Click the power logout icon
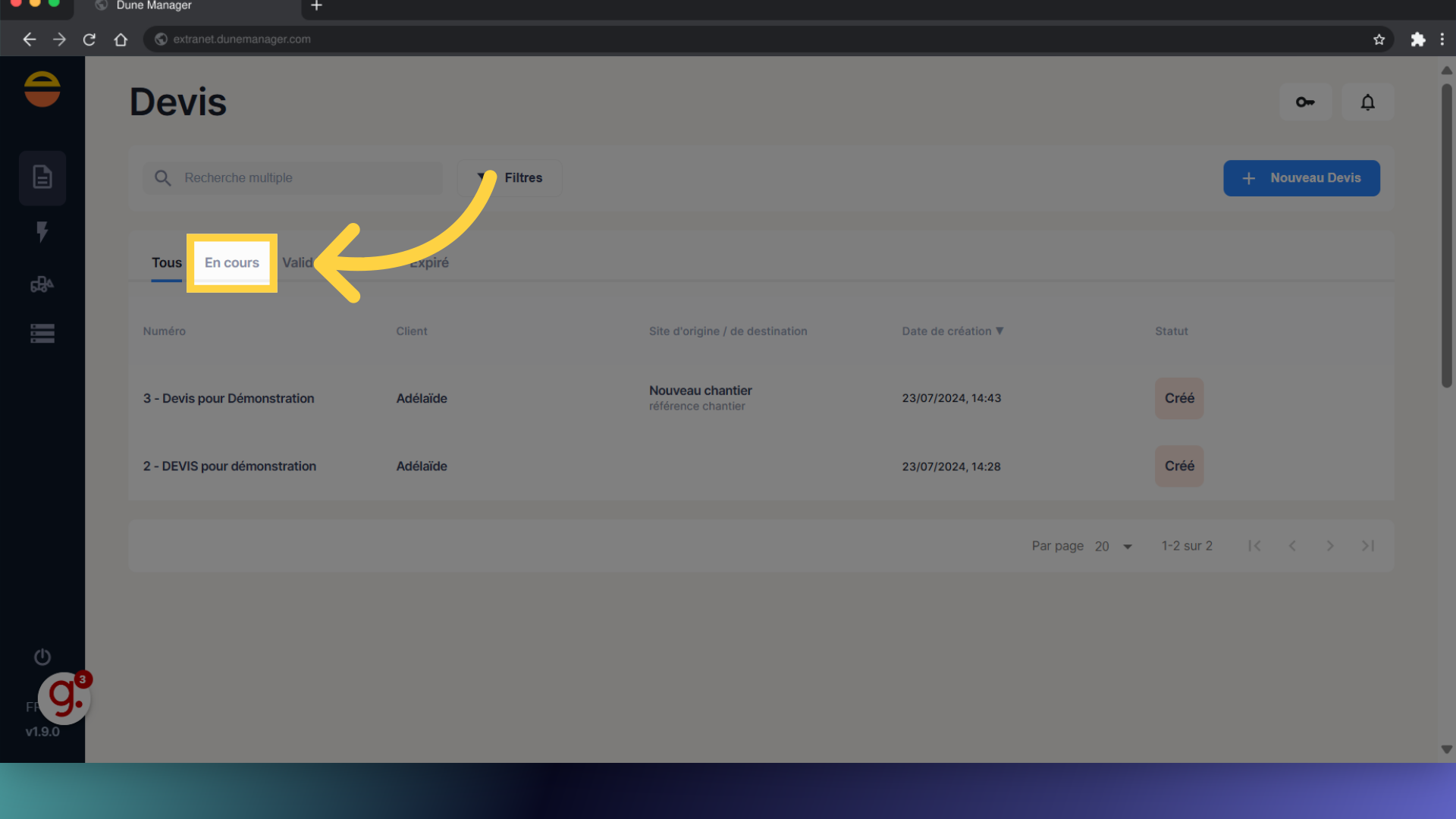 tap(42, 657)
